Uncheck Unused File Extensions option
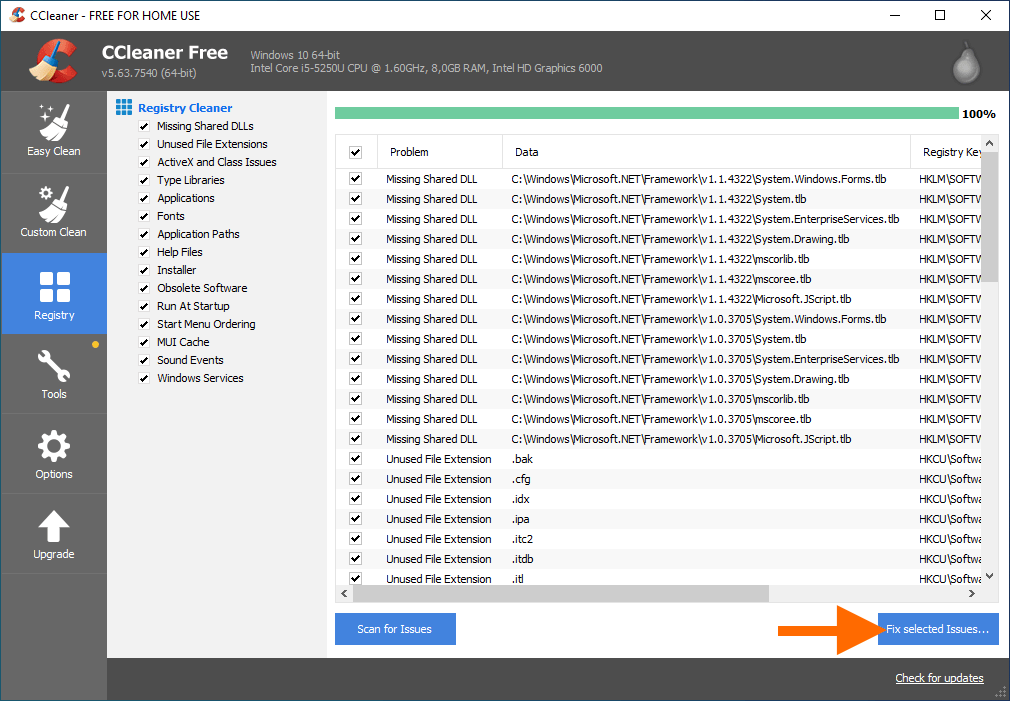This screenshot has height=701, width=1010. pos(144,144)
